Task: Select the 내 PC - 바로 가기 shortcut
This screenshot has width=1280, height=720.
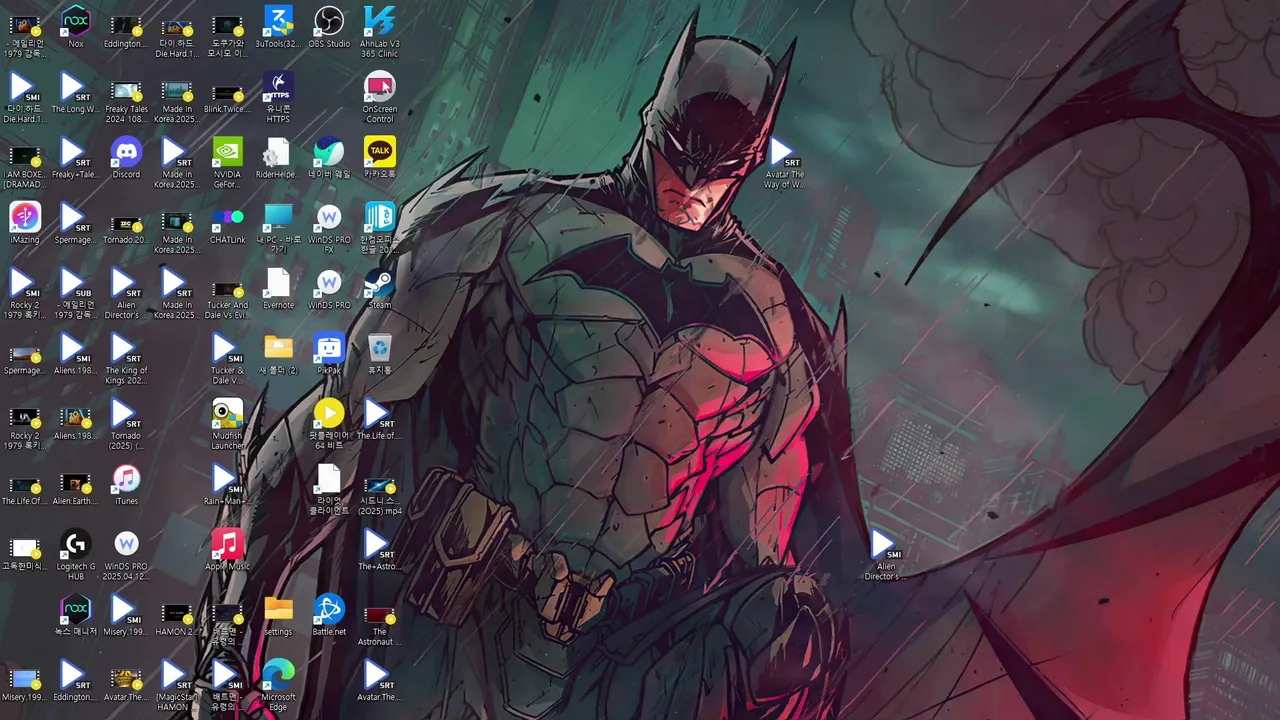Action: [x=278, y=227]
